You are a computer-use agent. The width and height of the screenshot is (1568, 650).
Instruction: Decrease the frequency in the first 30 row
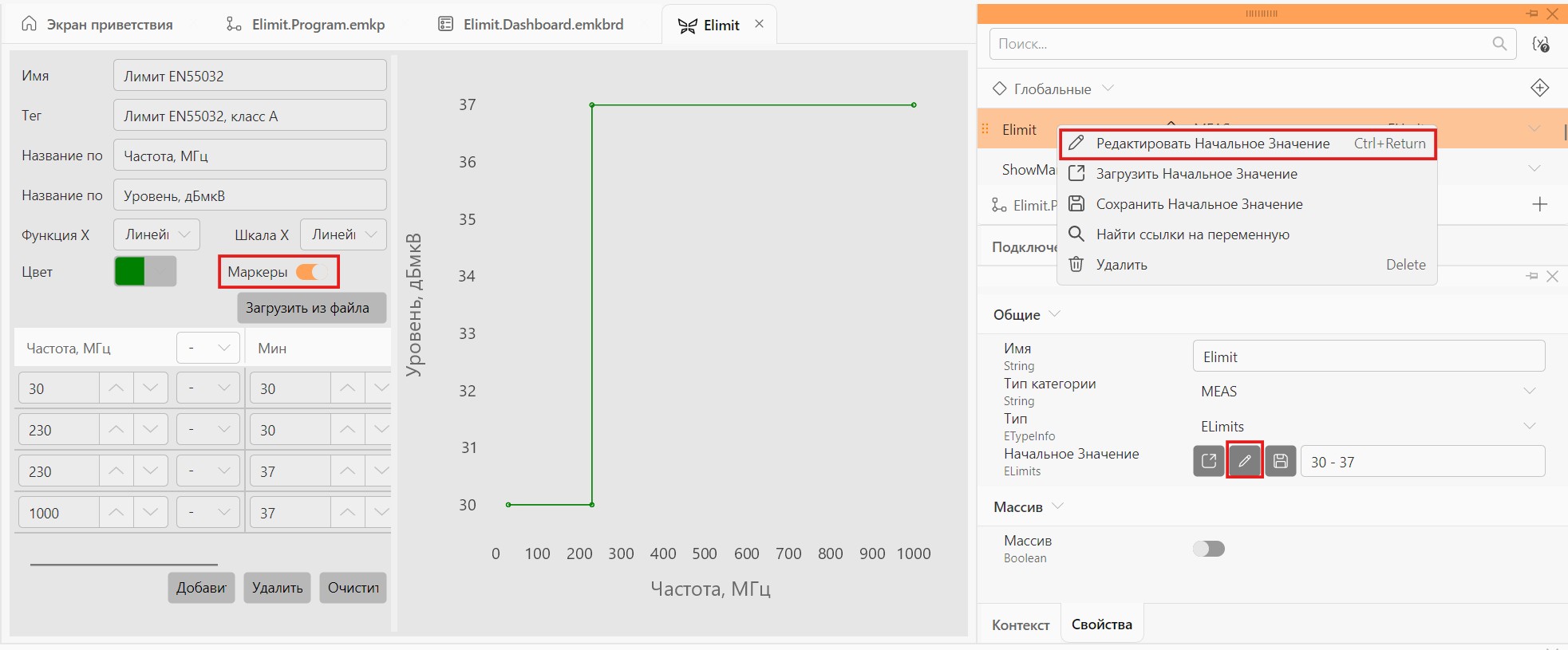(x=151, y=388)
